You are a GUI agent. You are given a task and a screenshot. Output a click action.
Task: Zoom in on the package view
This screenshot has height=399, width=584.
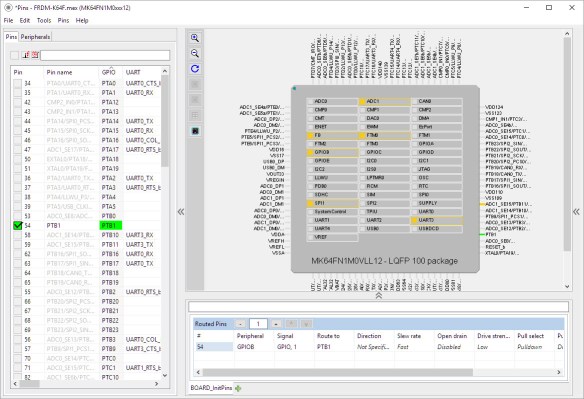[x=195, y=38]
